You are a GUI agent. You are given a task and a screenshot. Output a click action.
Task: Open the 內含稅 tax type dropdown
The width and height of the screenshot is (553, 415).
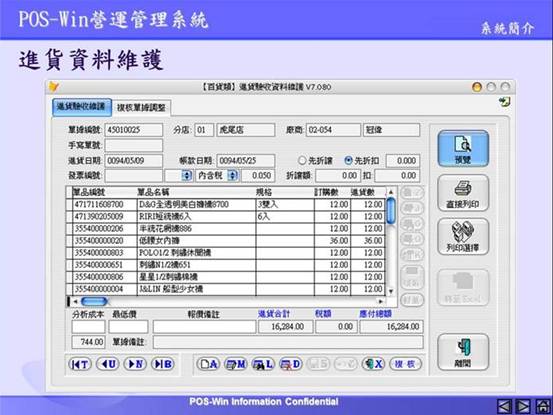coord(233,175)
